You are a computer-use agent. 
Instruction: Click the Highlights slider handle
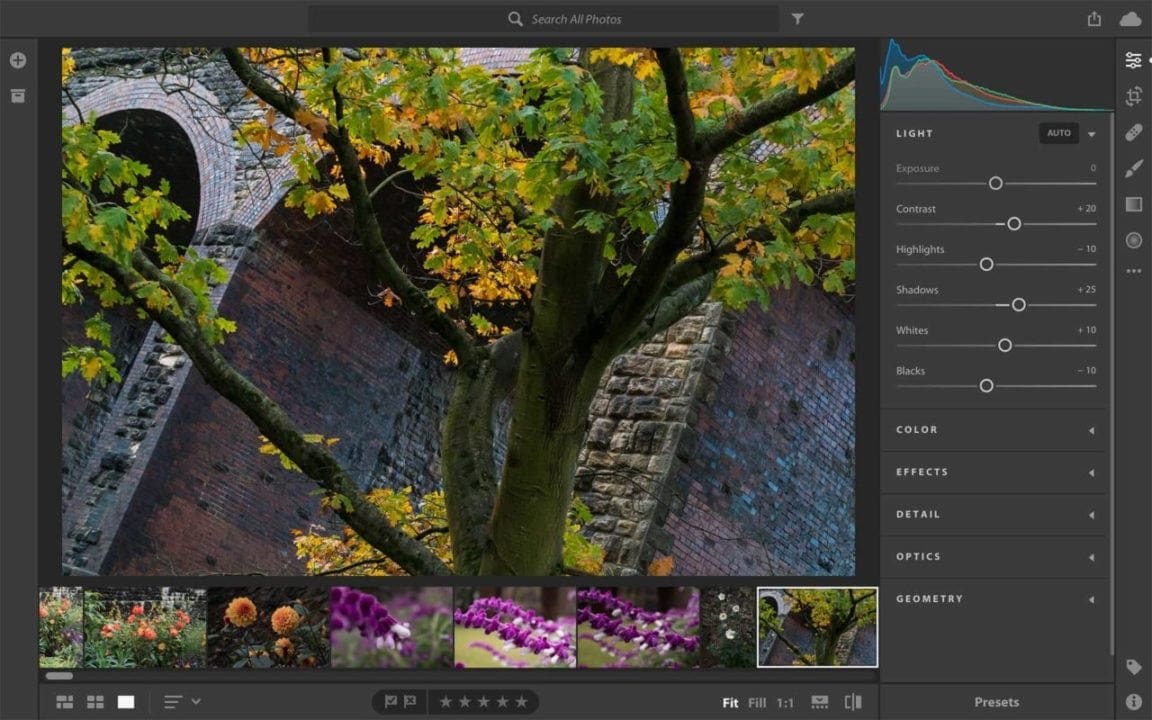pos(987,264)
